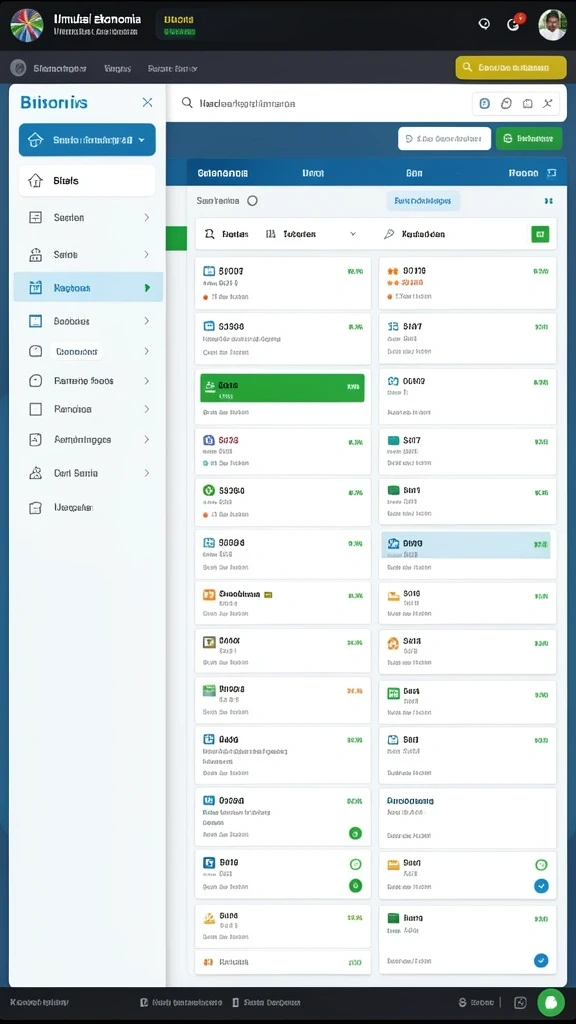Select the card filled with solid green
576x1024 pixels.
[x=282, y=388]
